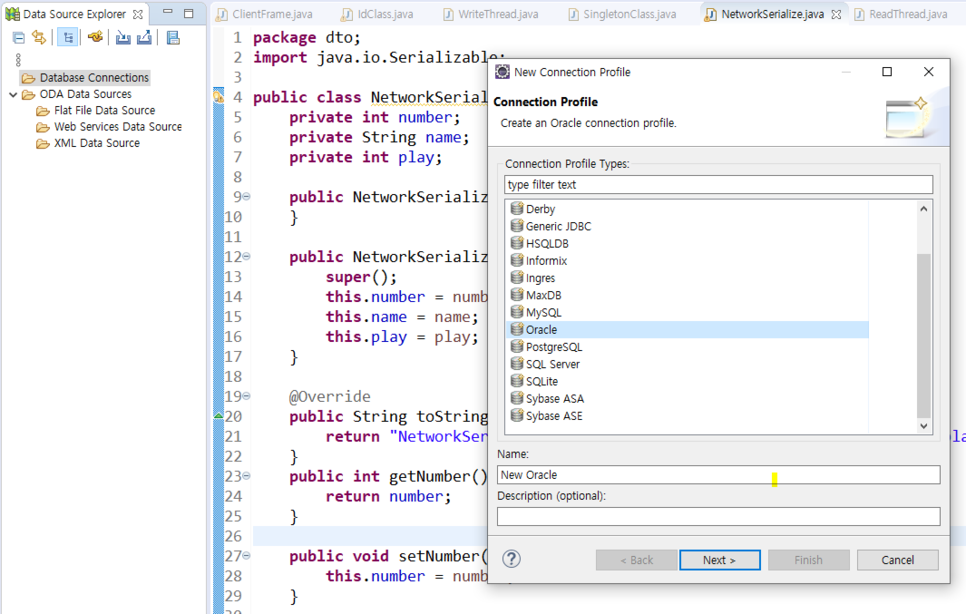The height and width of the screenshot is (614, 966).
Task: Select Flat File Data Source
Action: point(95,110)
